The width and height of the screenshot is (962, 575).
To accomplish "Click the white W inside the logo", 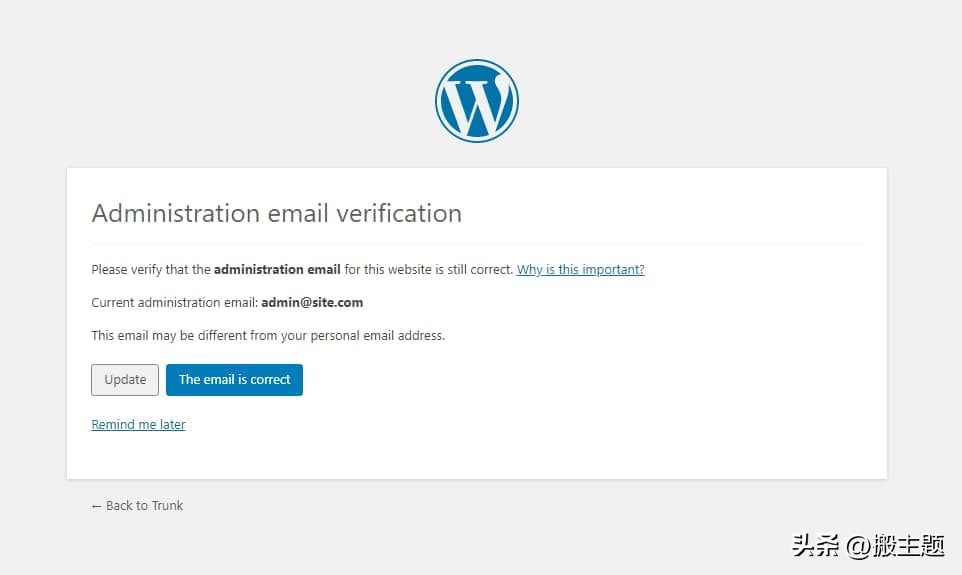I will point(475,104).
